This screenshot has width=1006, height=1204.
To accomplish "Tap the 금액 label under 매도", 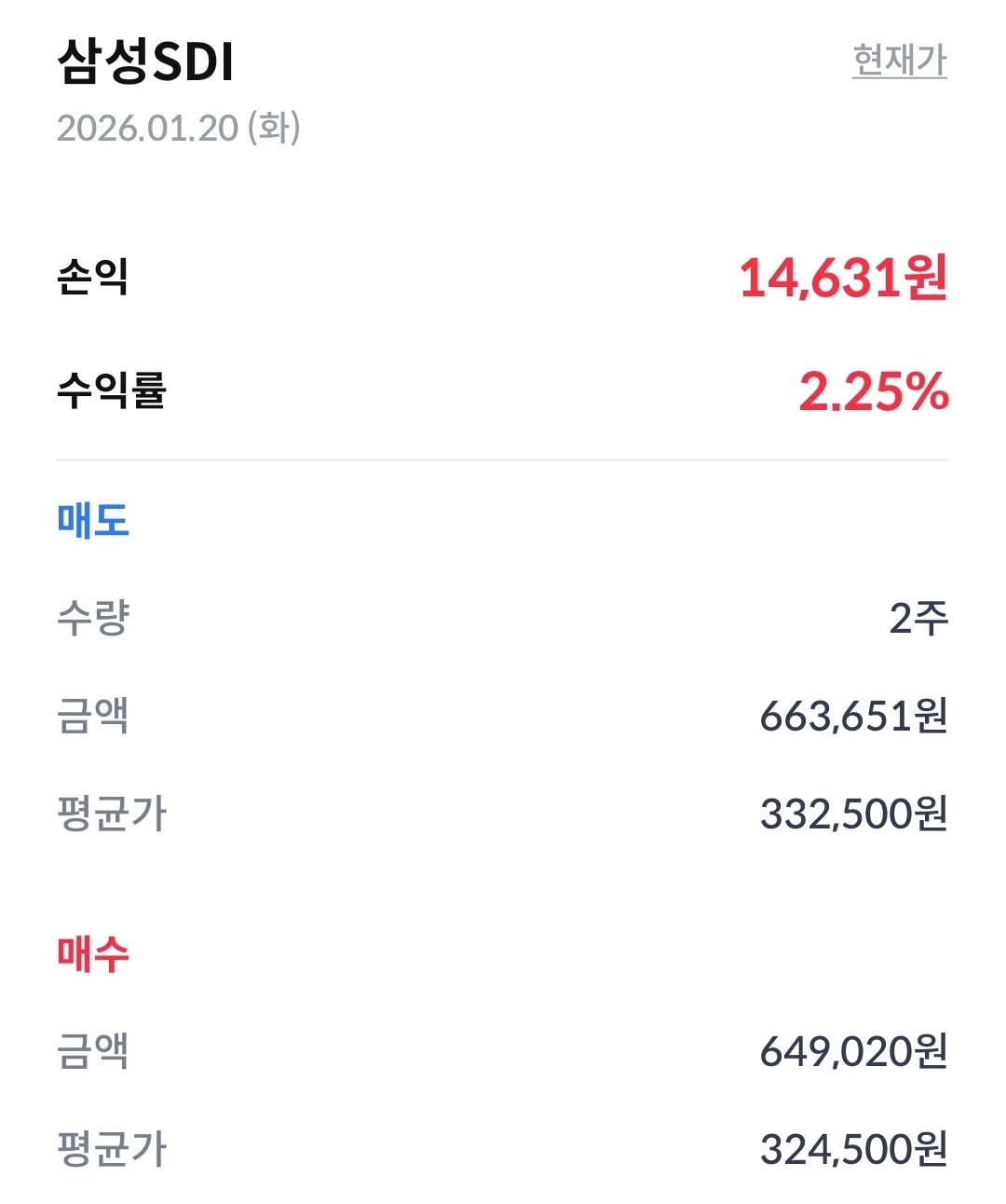I will point(93,716).
